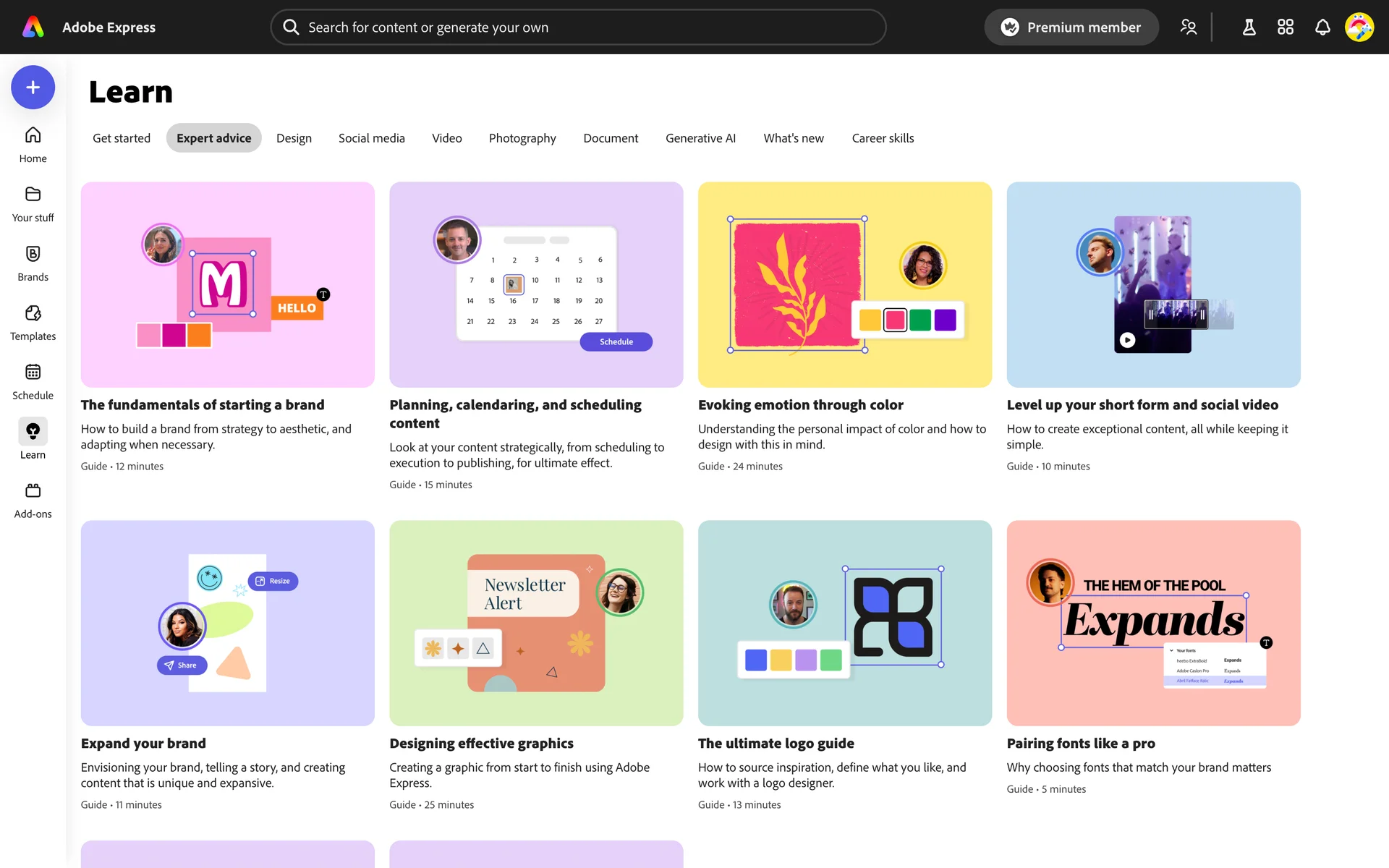Open the Brands sidebar icon
This screenshot has height=868, width=1389.
[x=33, y=255]
